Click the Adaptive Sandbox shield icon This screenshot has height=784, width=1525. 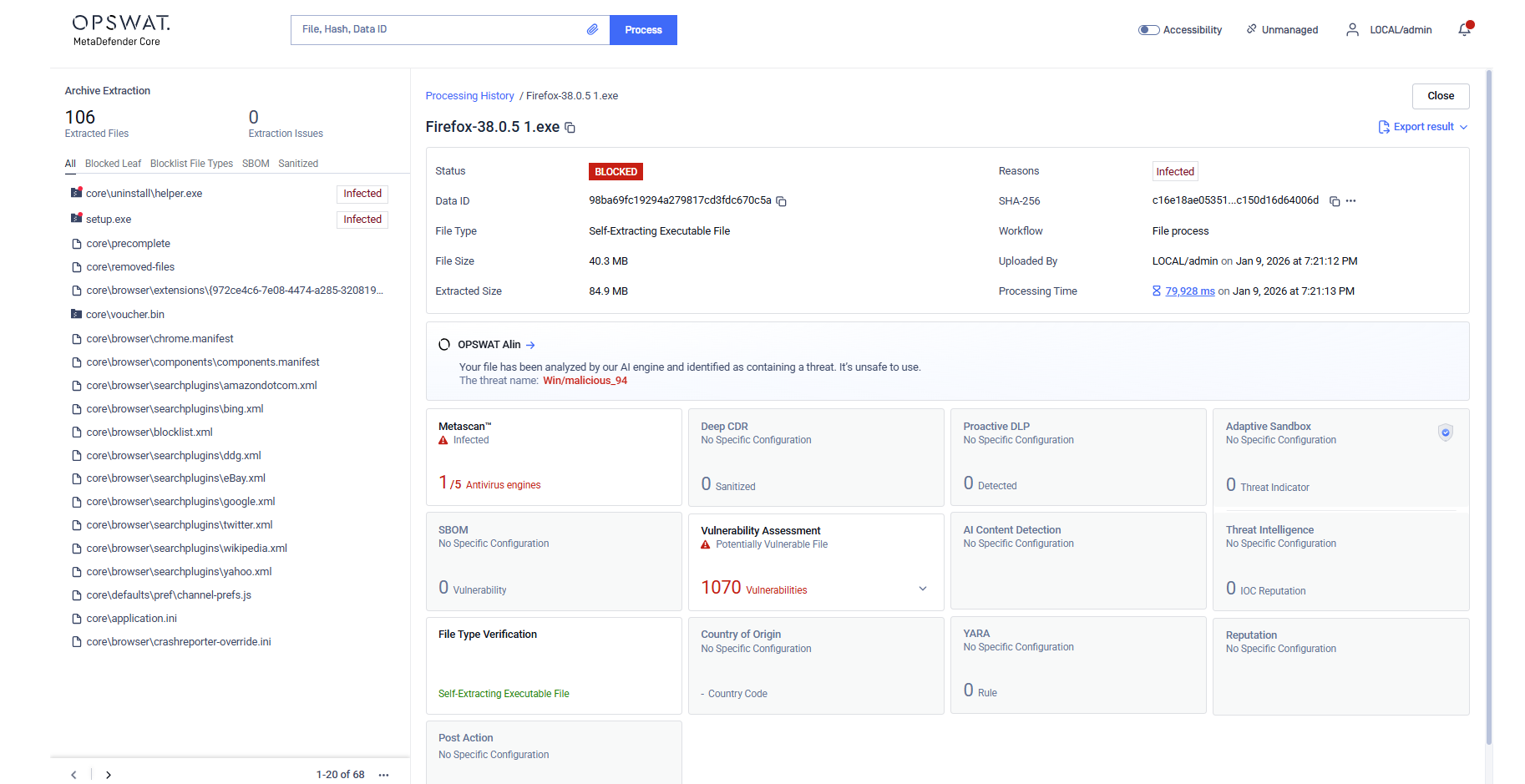point(1445,432)
